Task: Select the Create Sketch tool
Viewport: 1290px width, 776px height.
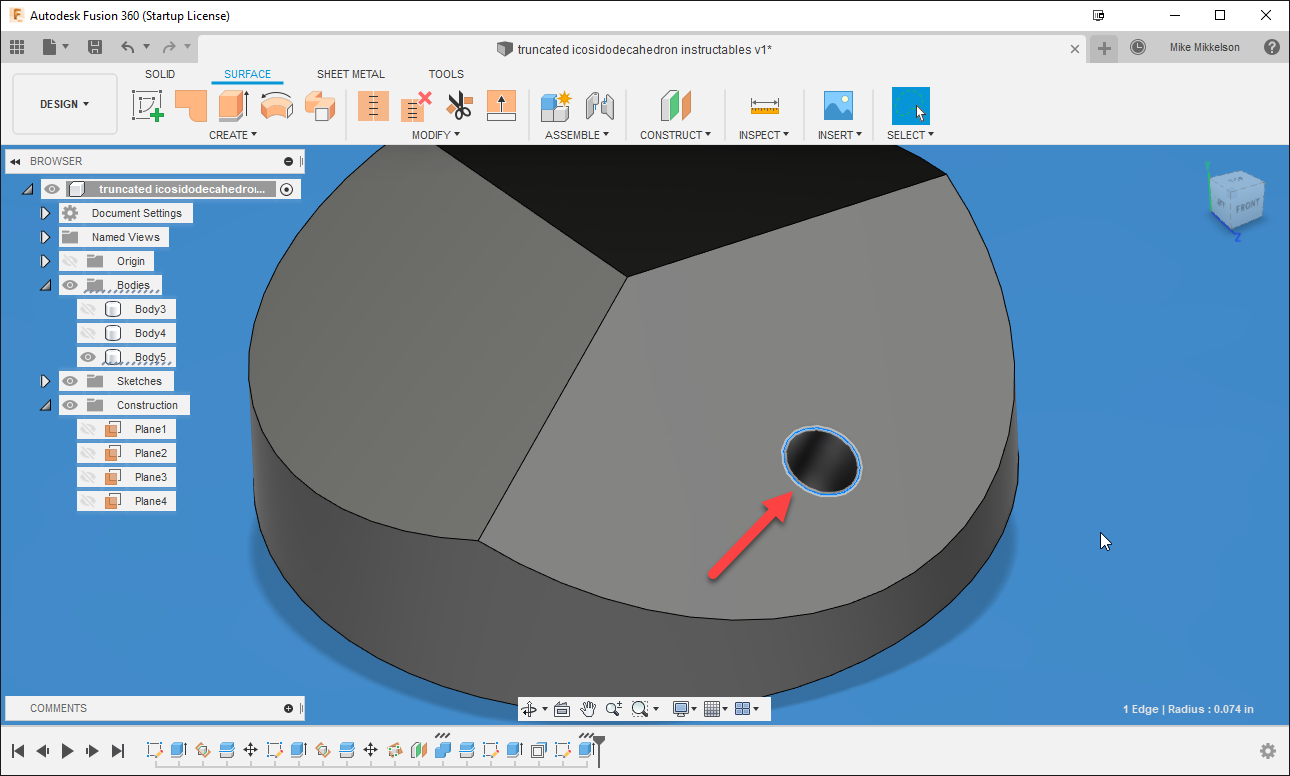Action: 148,106
